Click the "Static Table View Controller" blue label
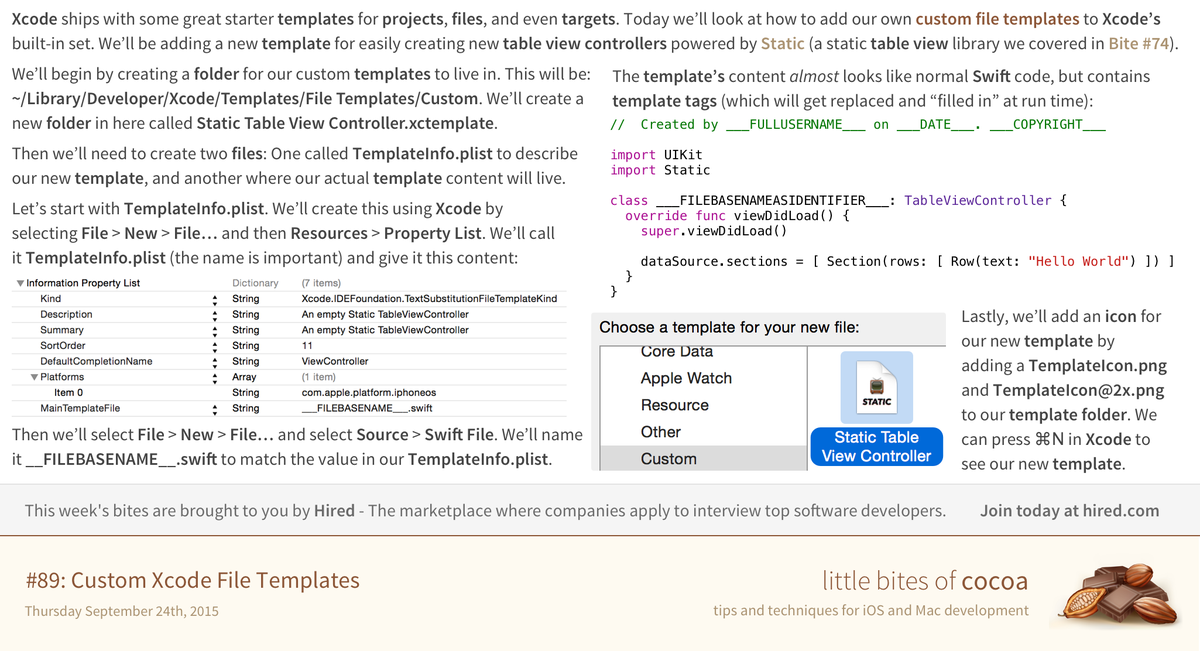Viewport: 1200px width, 651px height. click(876, 446)
